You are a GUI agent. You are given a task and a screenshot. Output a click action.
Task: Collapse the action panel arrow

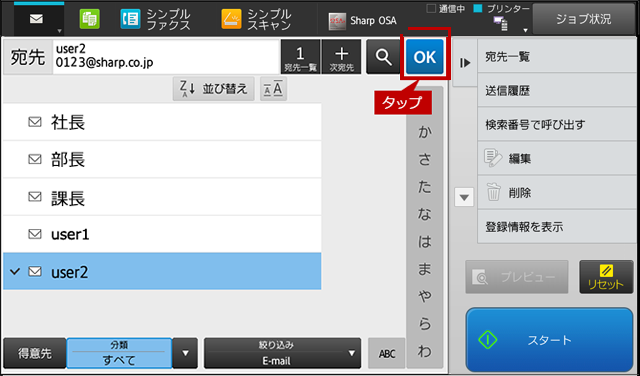tap(465, 63)
